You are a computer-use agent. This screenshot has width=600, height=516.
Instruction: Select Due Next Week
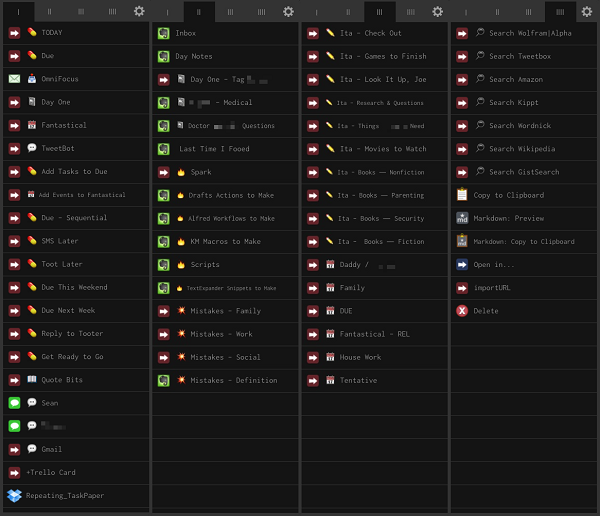pos(76,311)
